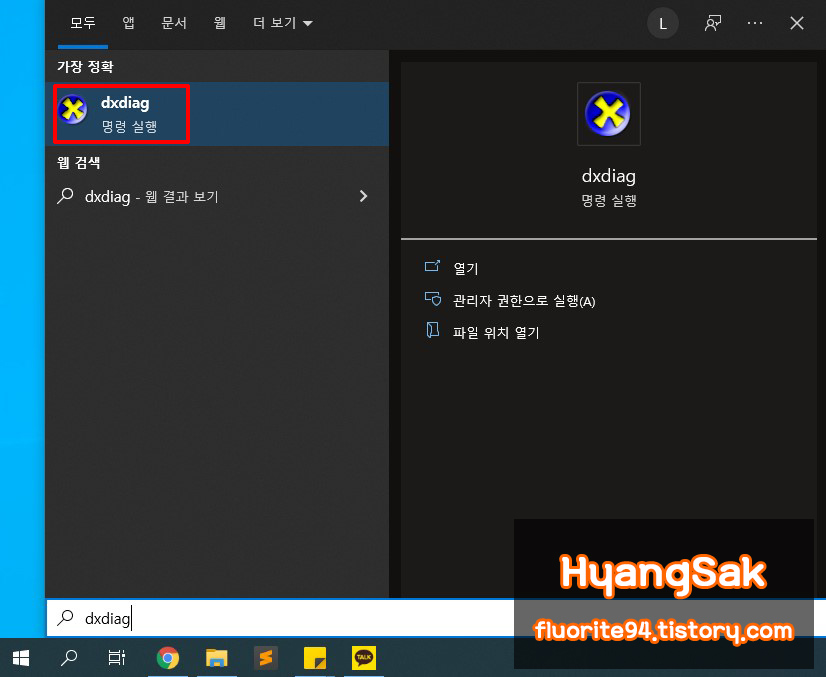Viewport: 826px width, 677px height.
Task: Launch Chrome from the taskbar
Action: tap(168, 658)
